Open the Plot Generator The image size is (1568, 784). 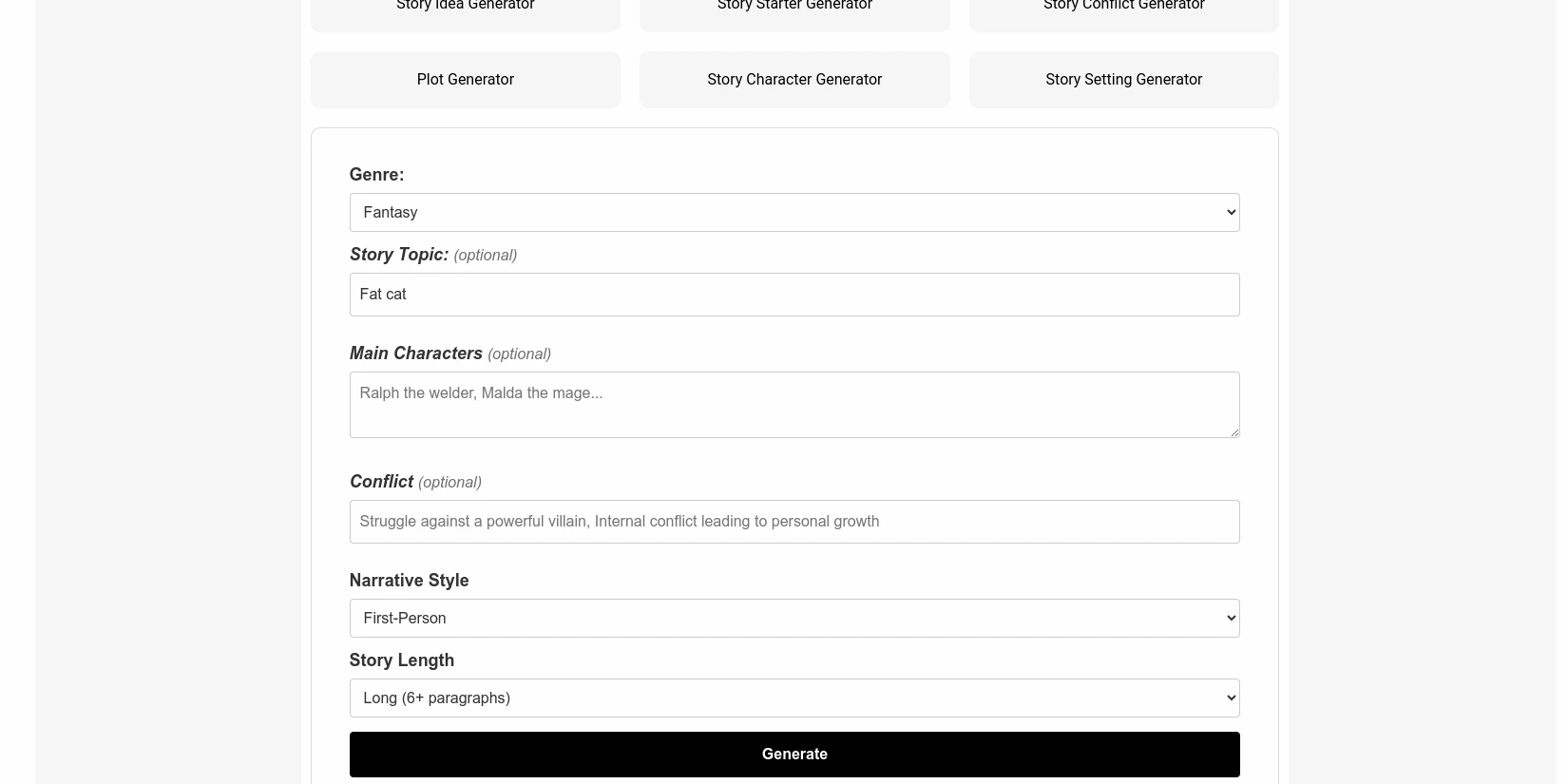click(465, 79)
